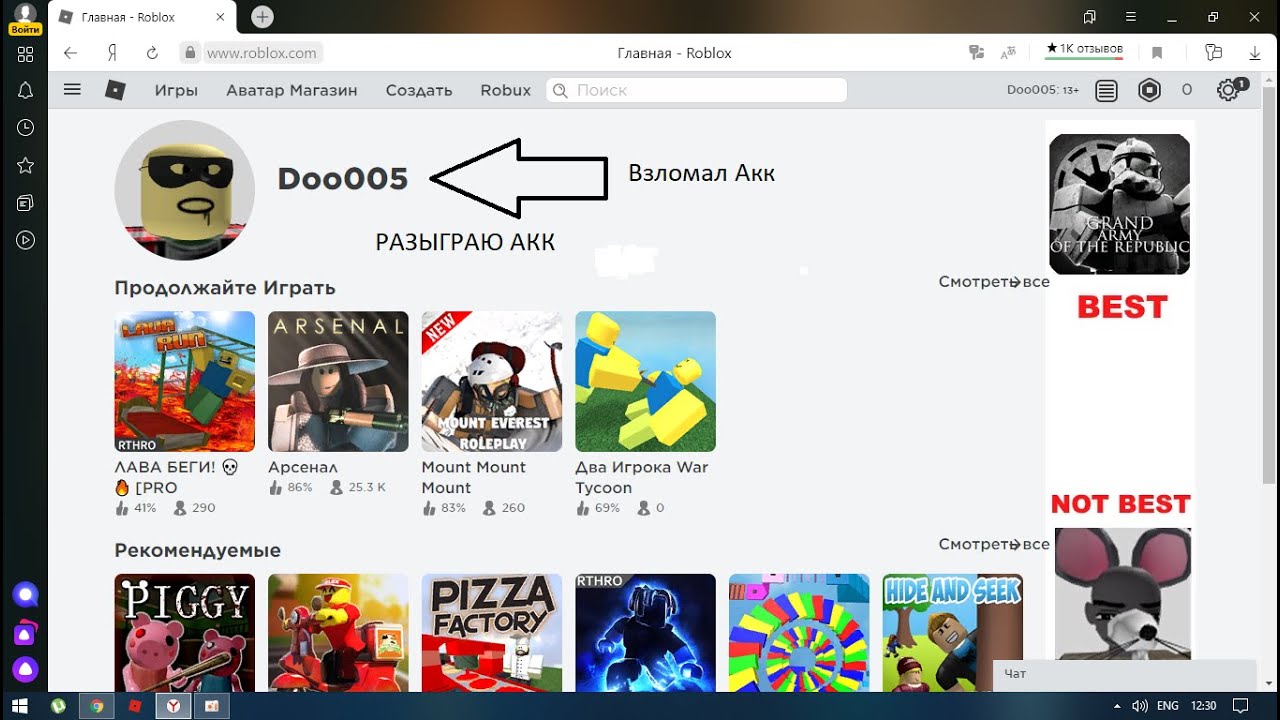Open Mount Everest Roleplay game thumbnail

492,381
